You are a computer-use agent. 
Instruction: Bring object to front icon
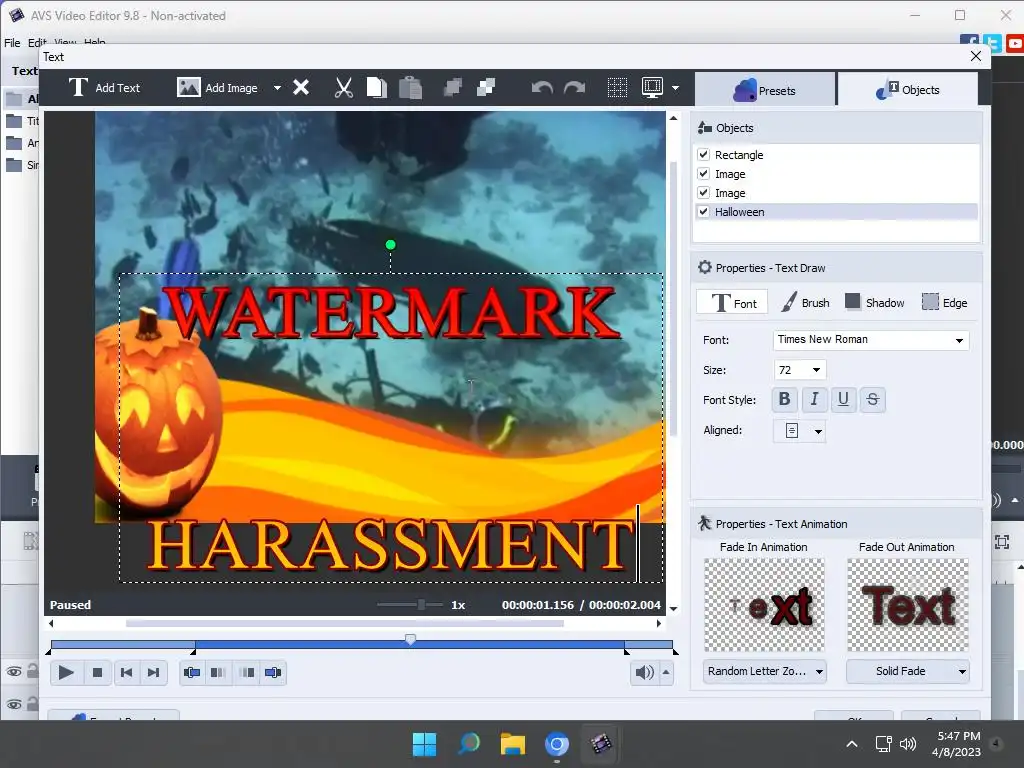coord(453,88)
